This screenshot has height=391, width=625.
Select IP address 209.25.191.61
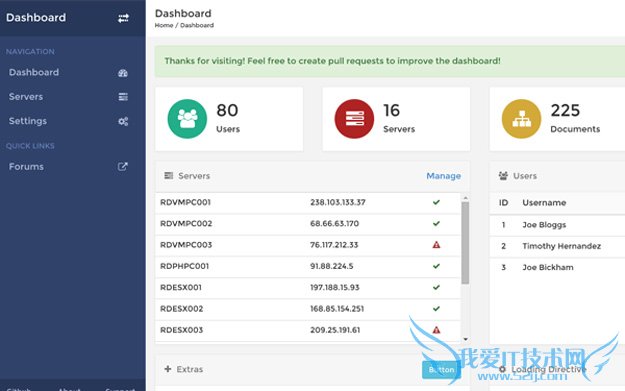(x=335, y=330)
